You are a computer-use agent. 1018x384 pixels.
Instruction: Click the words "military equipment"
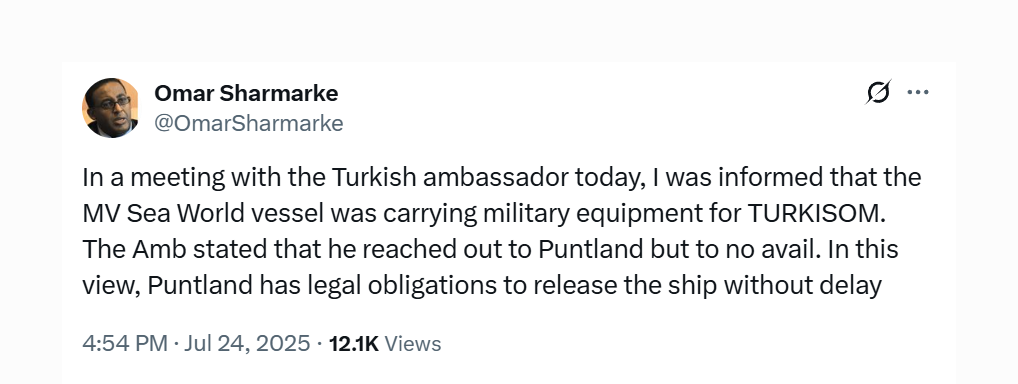click(x=560, y=214)
